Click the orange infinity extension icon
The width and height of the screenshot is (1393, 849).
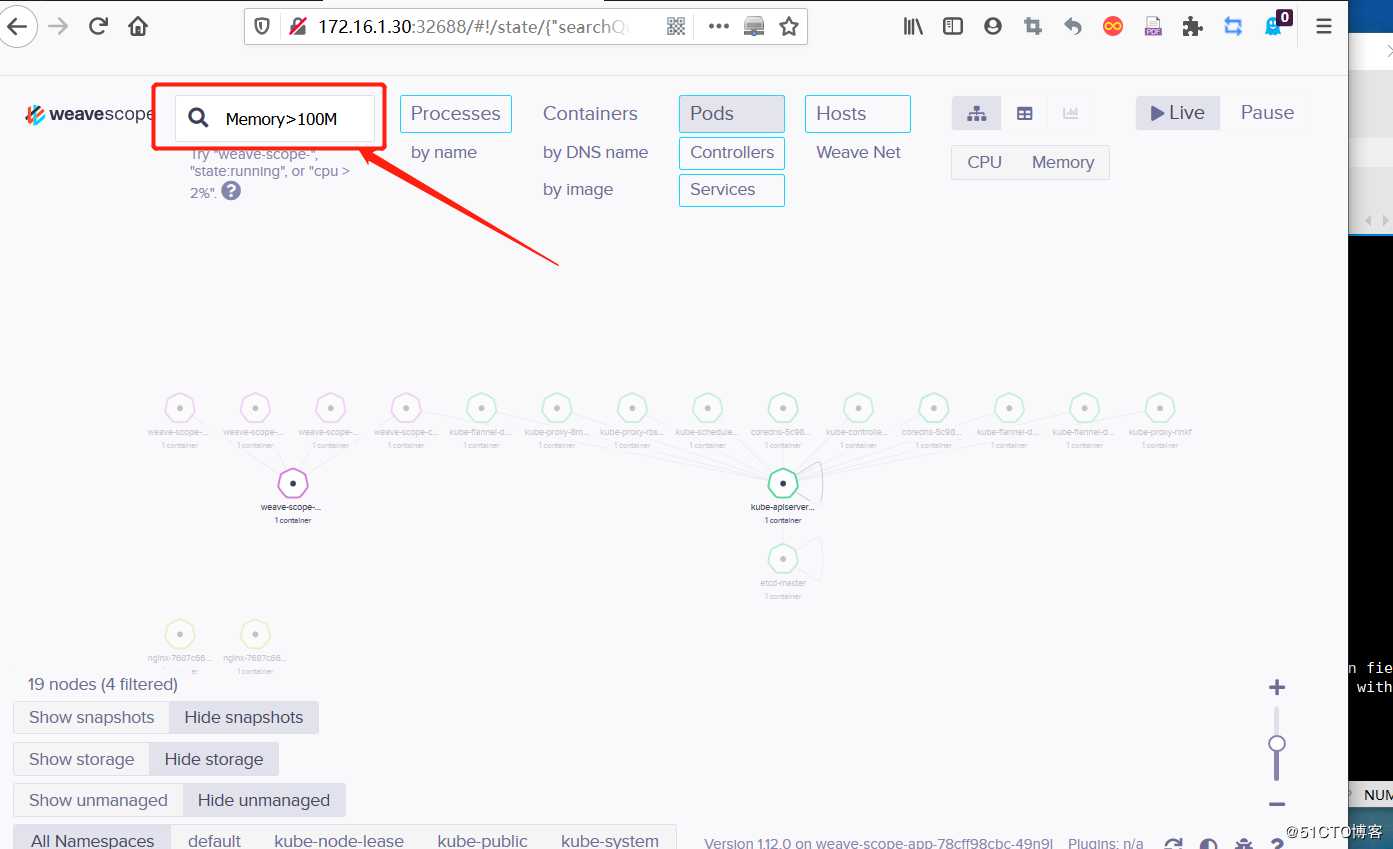click(x=1113, y=27)
